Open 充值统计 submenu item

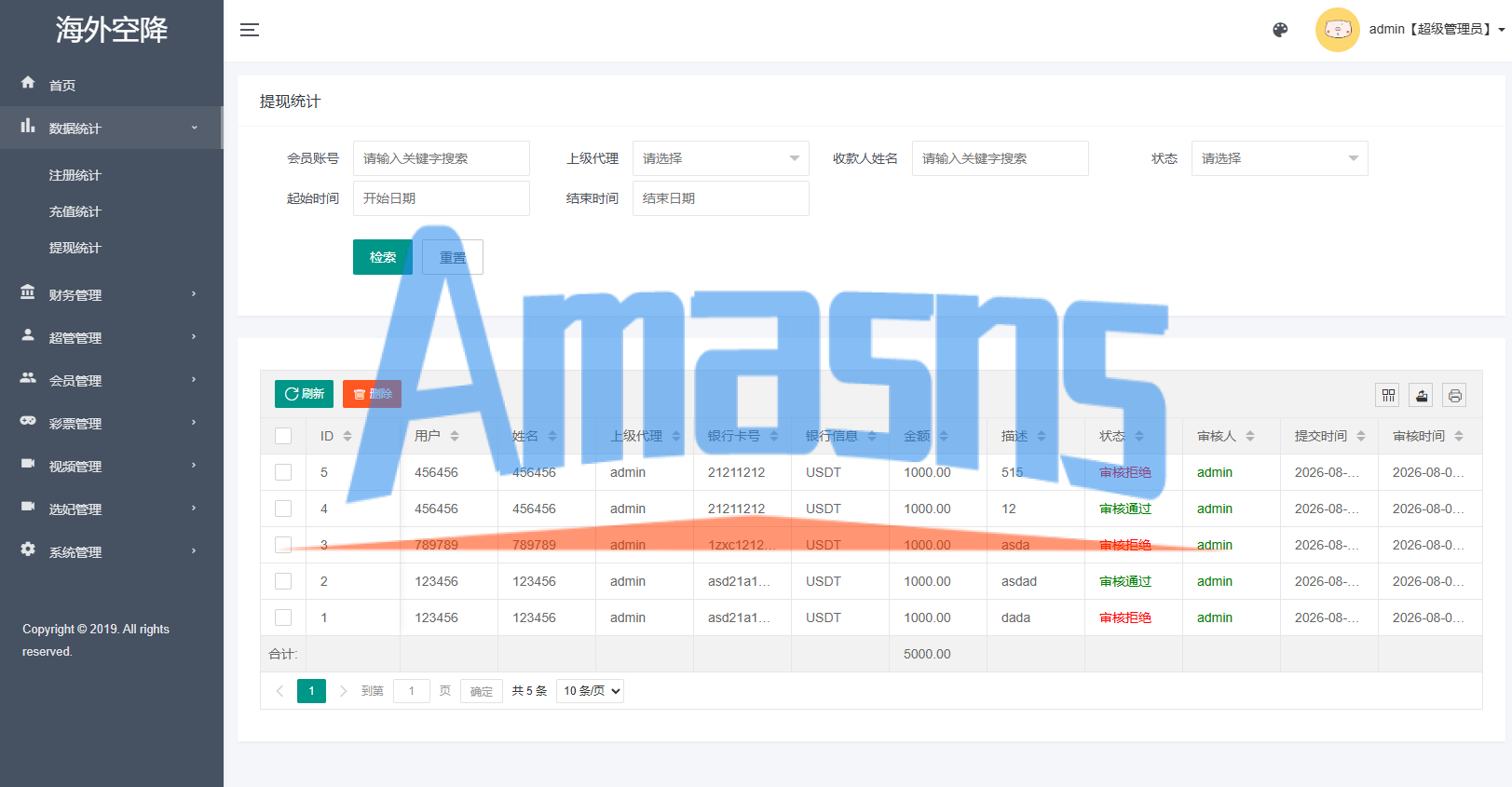[75, 211]
